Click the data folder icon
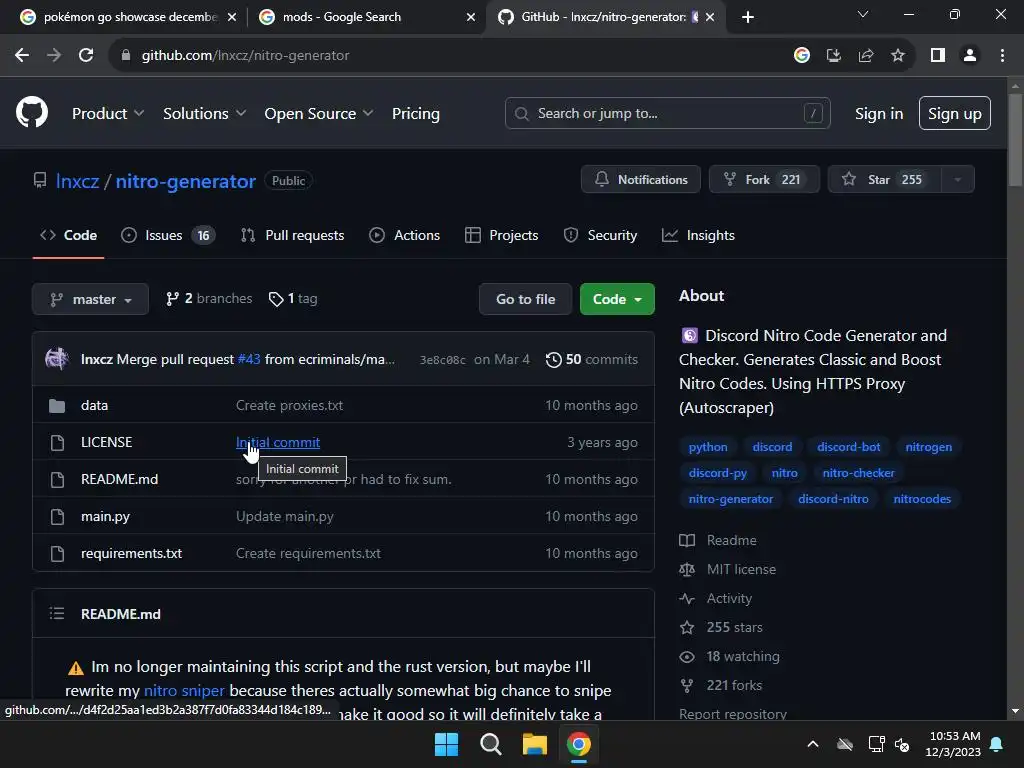The height and width of the screenshot is (768, 1024). (57, 406)
